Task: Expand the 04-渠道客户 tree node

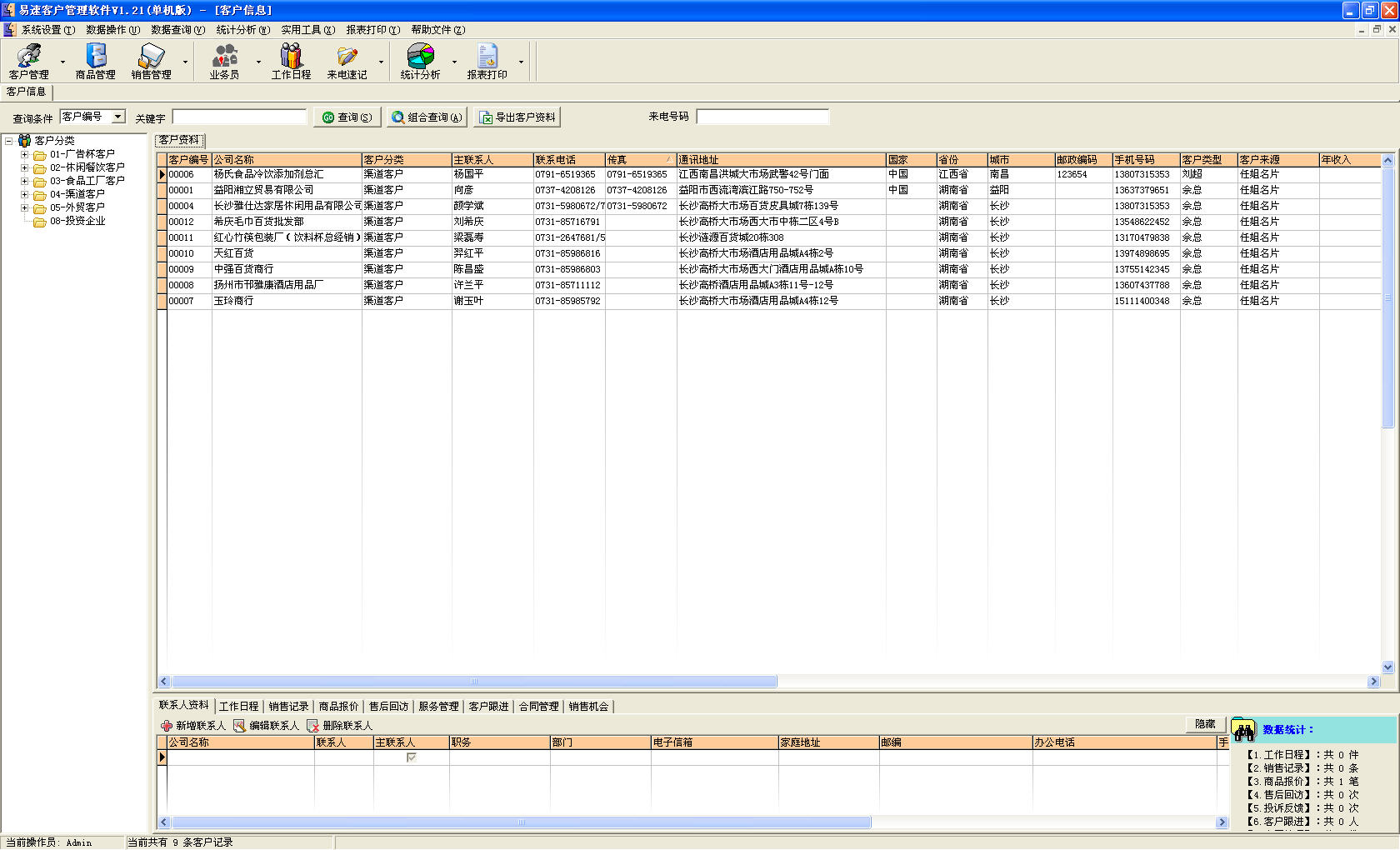Action: (24, 194)
